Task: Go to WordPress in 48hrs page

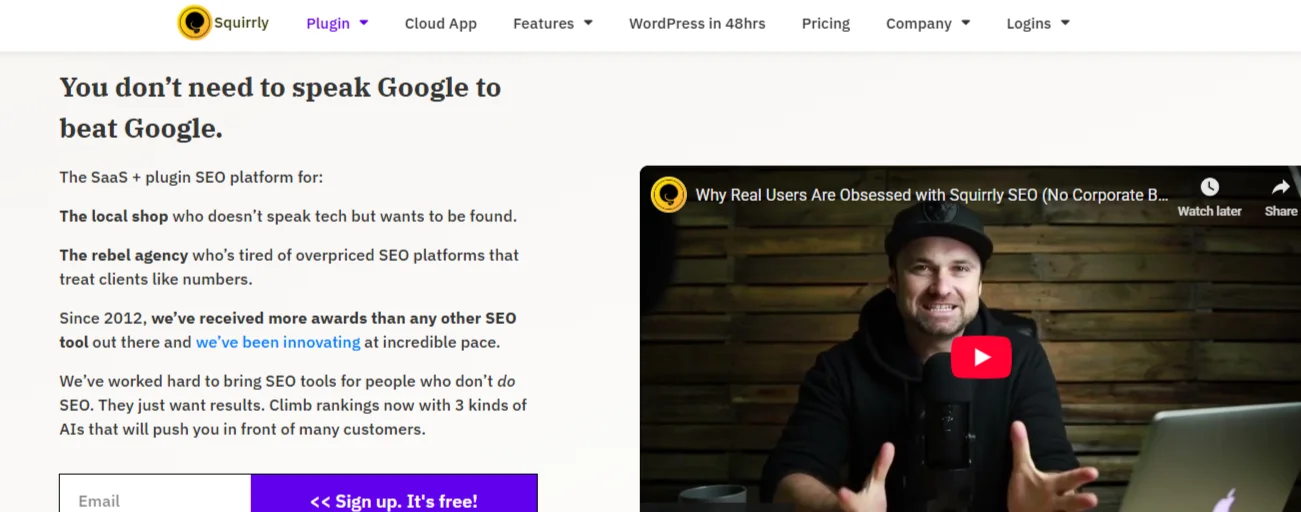Action: click(x=697, y=23)
